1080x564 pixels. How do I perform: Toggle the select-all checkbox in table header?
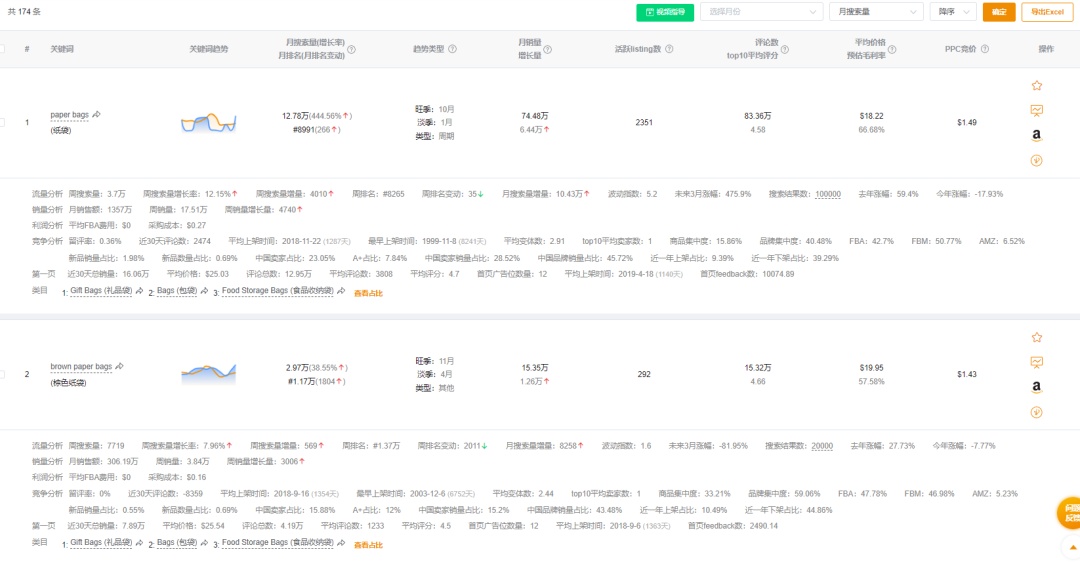[x=2, y=49]
